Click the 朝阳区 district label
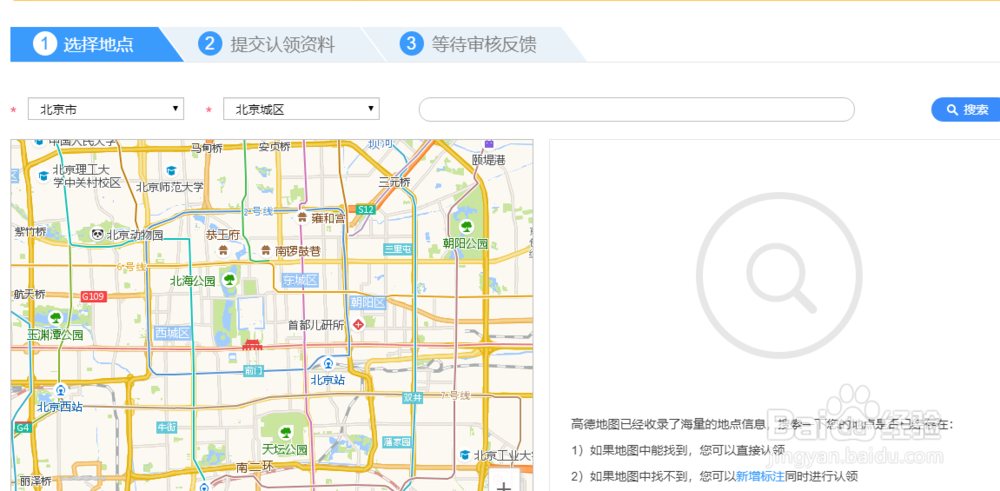 pyautogui.click(x=368, y=302)
